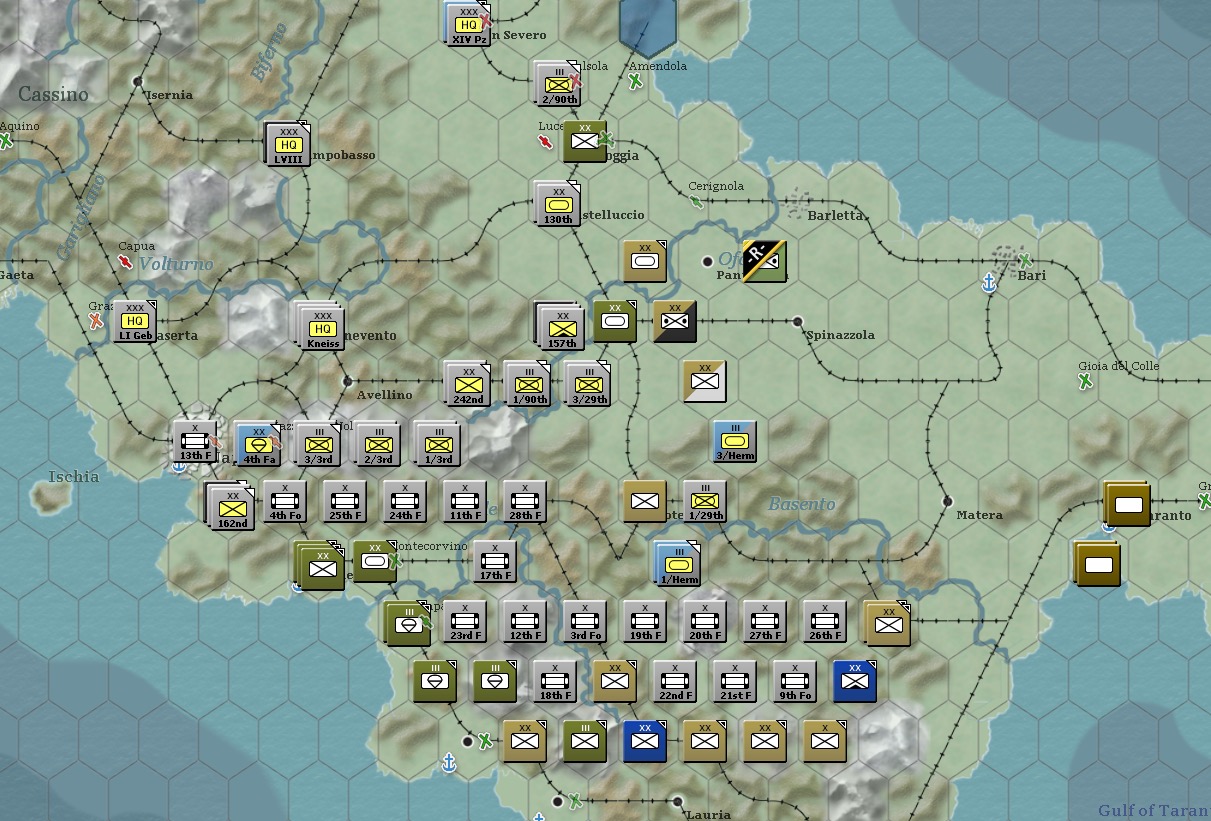The height and width of the screenshot is (821, 1211).
Task: Select the 3rd Fo fortress brigade counter
Action: point(586,622)
